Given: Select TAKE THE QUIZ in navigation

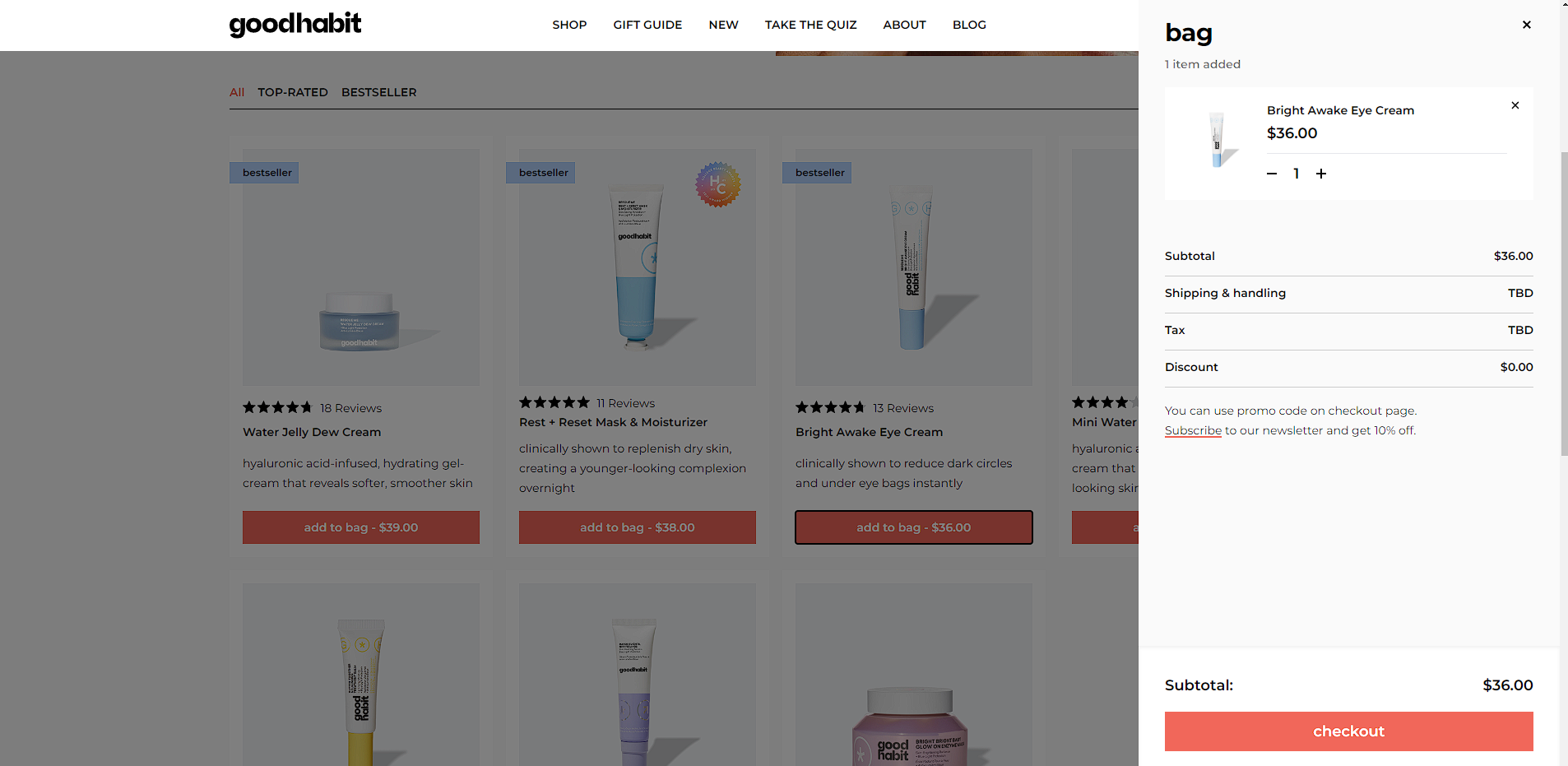Looking at the screenshot, I should 810,25.
